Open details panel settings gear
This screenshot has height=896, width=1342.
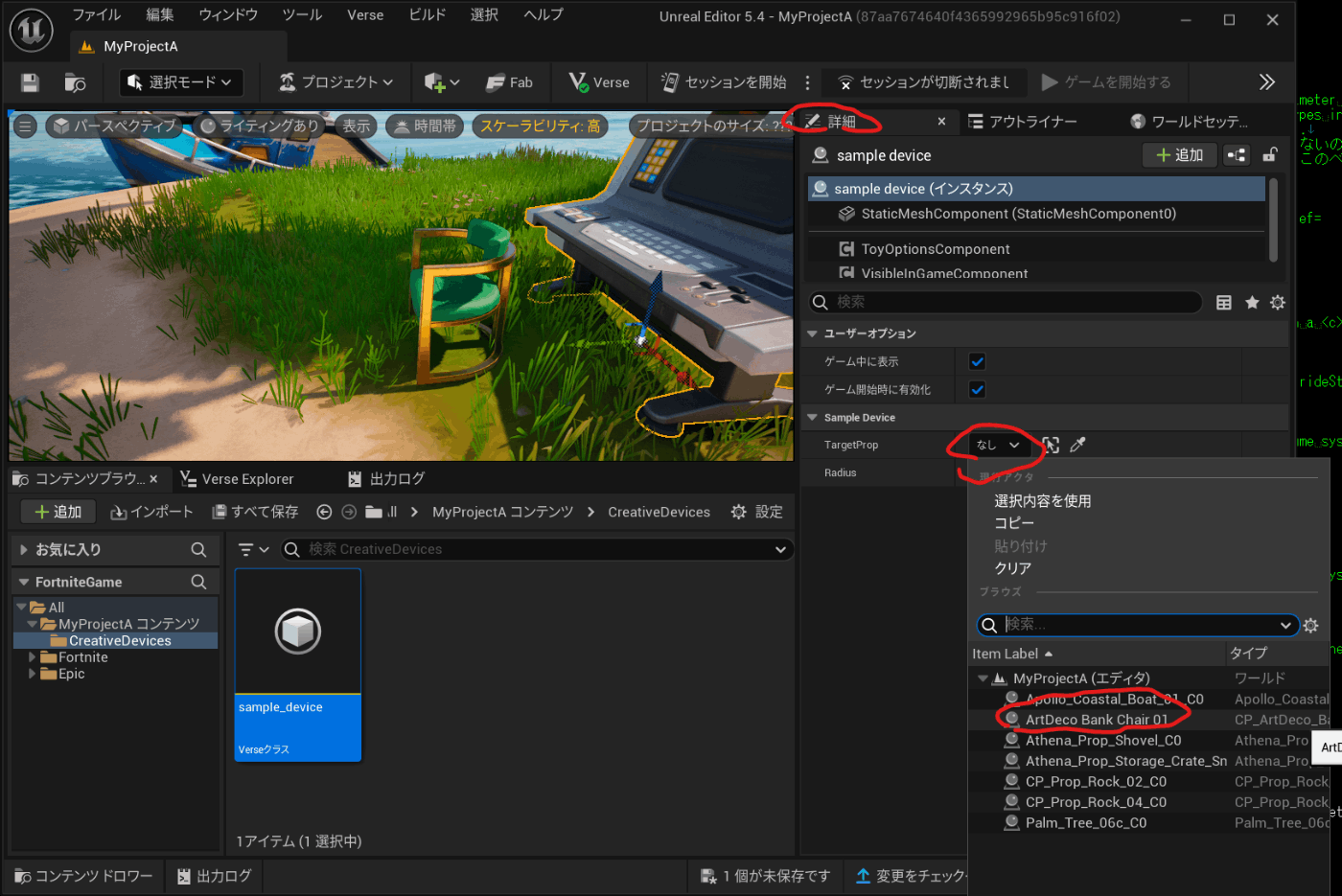click(1278, 303)
